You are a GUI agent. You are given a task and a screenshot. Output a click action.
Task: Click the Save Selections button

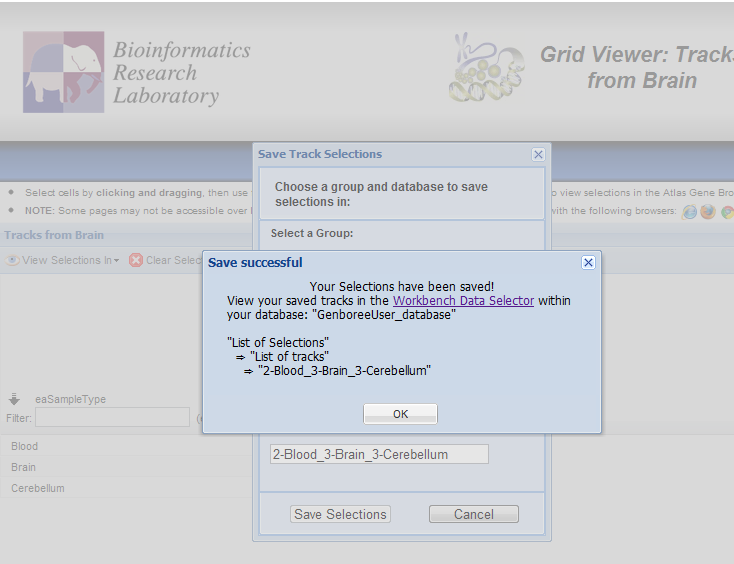(x=340, y=514)
